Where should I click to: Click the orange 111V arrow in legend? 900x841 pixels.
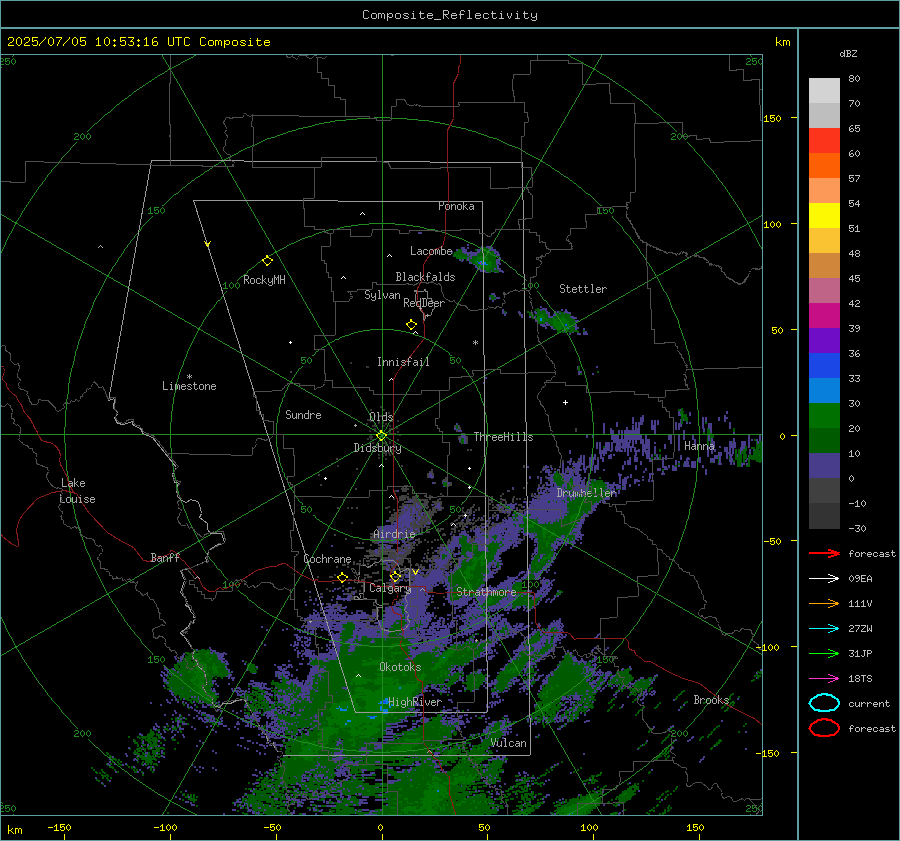point(824,603)
